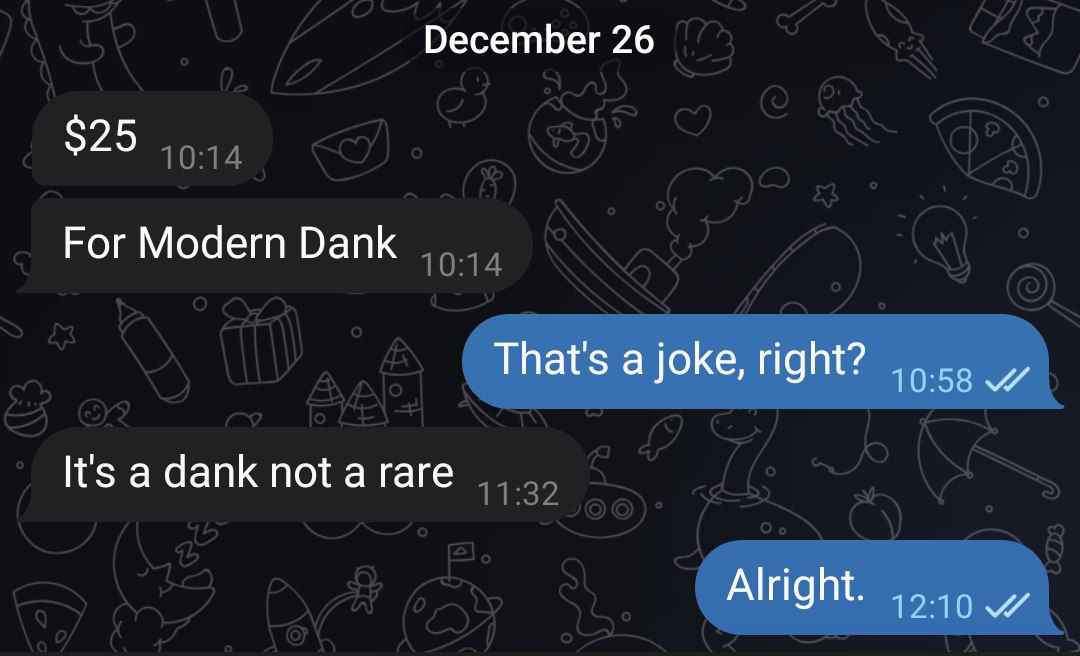The width and height of the screenshot is (1080, 656).
Task: Click the read double-check next to 10:58
Action: (x=1007, y=379)
